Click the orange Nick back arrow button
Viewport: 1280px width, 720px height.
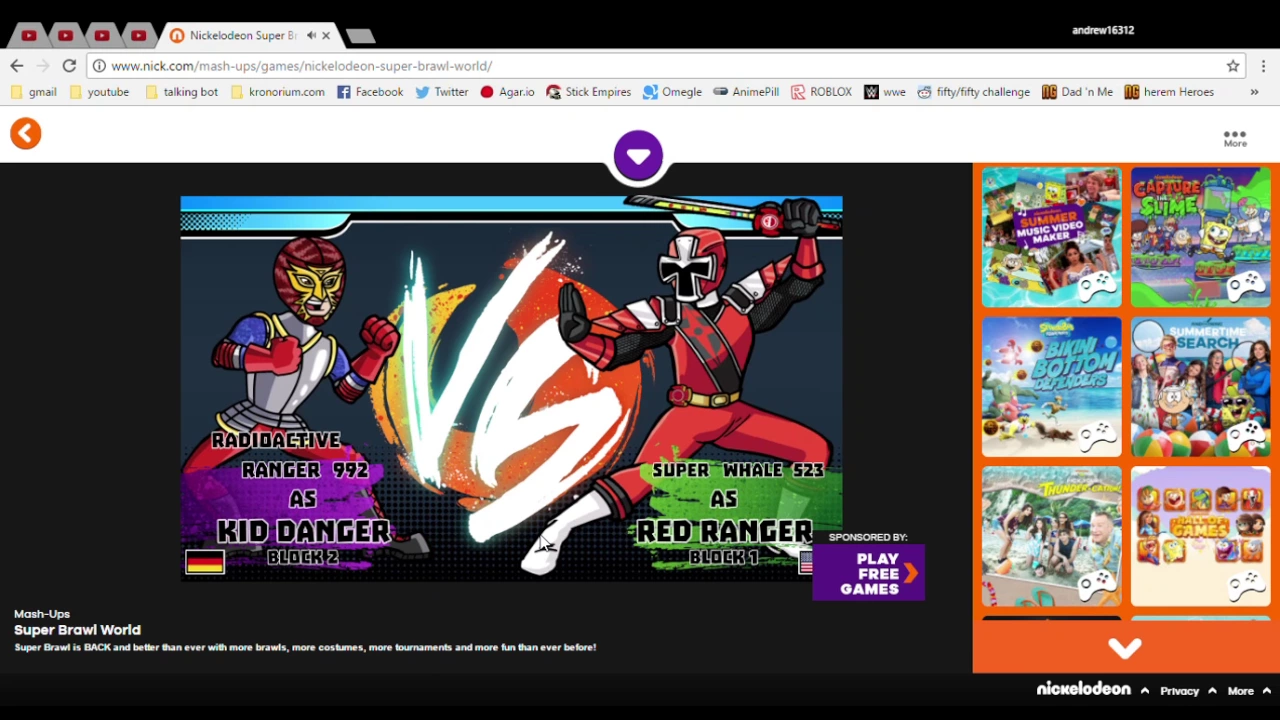(x=26, y=134)
